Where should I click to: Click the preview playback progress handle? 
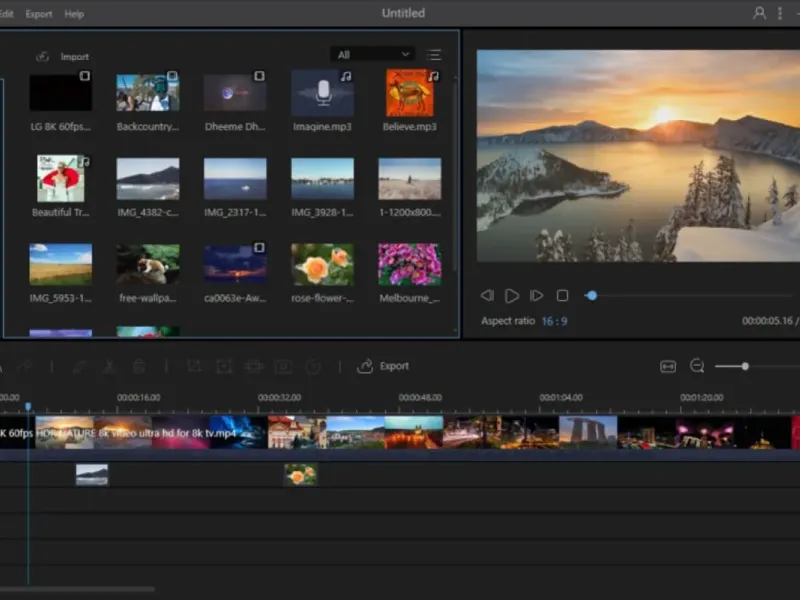[592, 296]
